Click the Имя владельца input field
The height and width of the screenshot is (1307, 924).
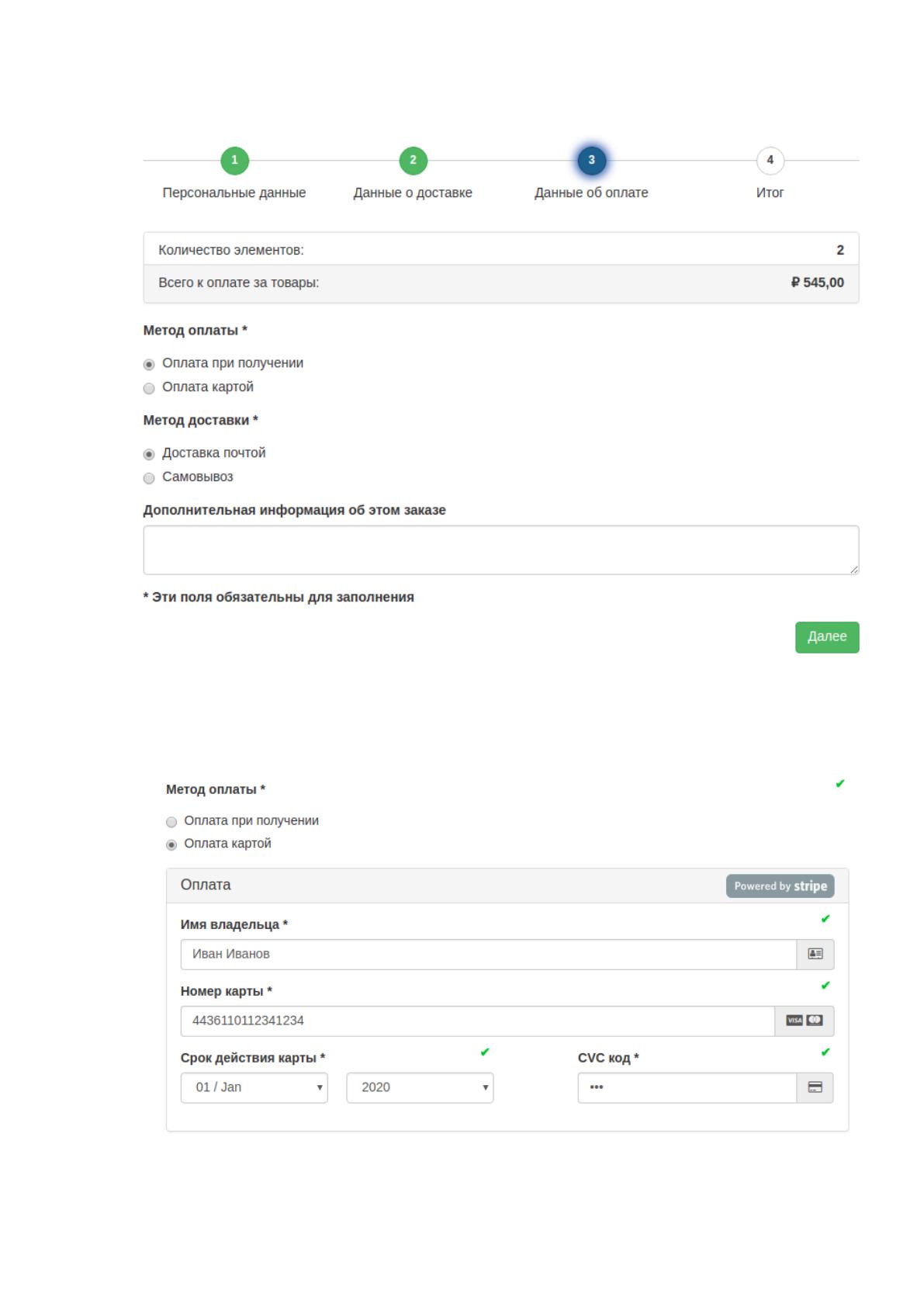(488, 954)
